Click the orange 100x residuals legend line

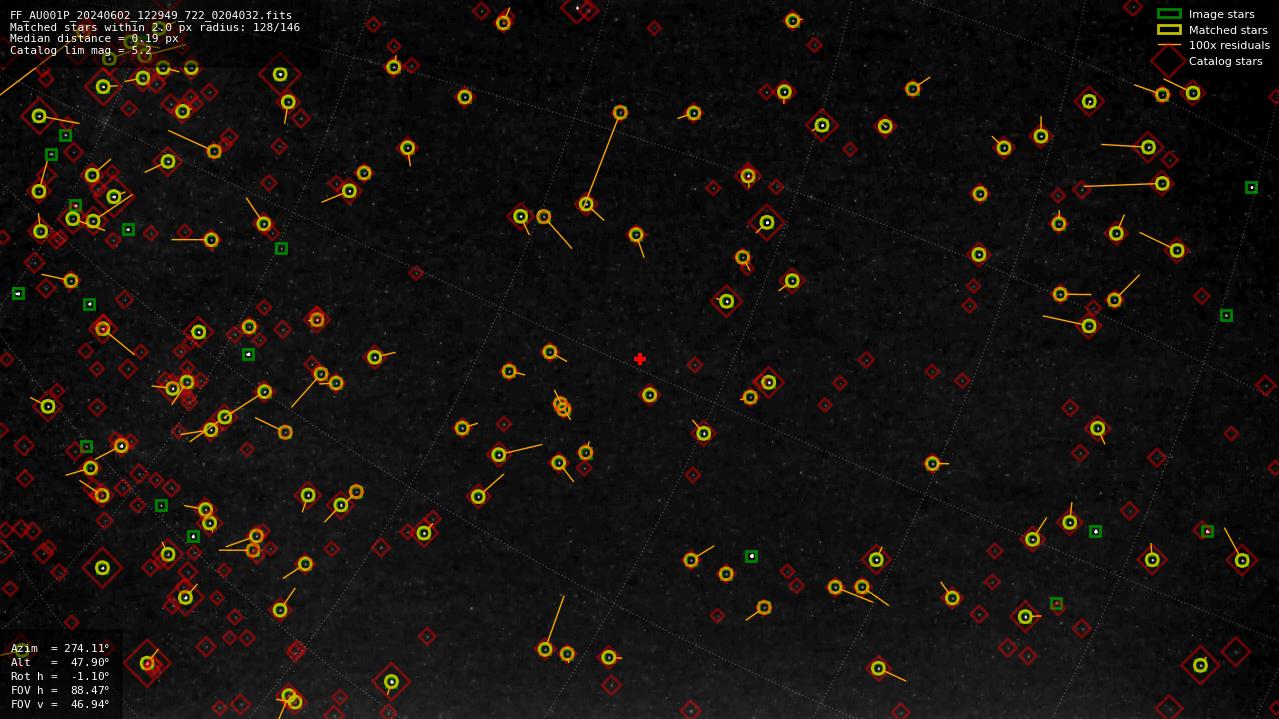pyautogui.click(x=1169, y=45)
